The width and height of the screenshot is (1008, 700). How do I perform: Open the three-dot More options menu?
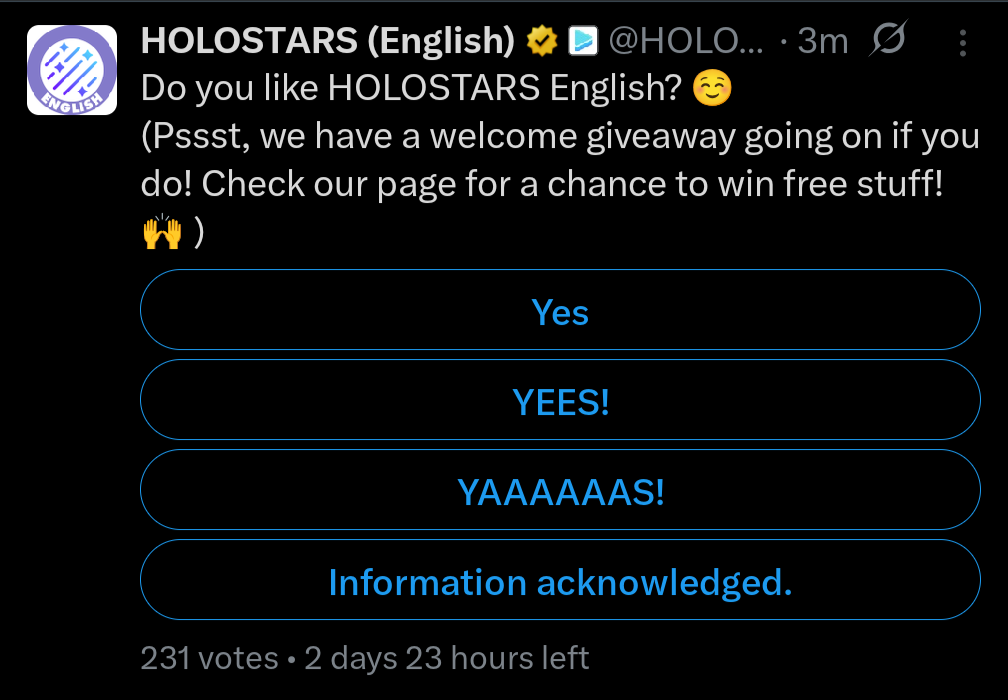pyautogui.click(x=962, y=43)
